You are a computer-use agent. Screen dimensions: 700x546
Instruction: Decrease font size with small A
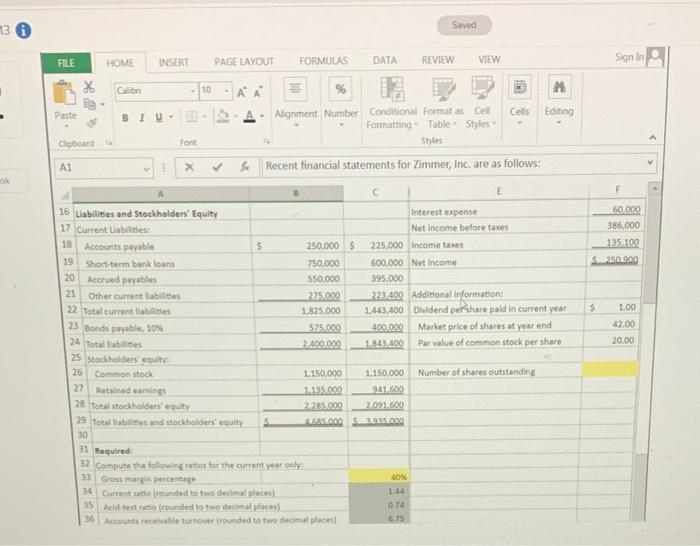click(258, 92)
